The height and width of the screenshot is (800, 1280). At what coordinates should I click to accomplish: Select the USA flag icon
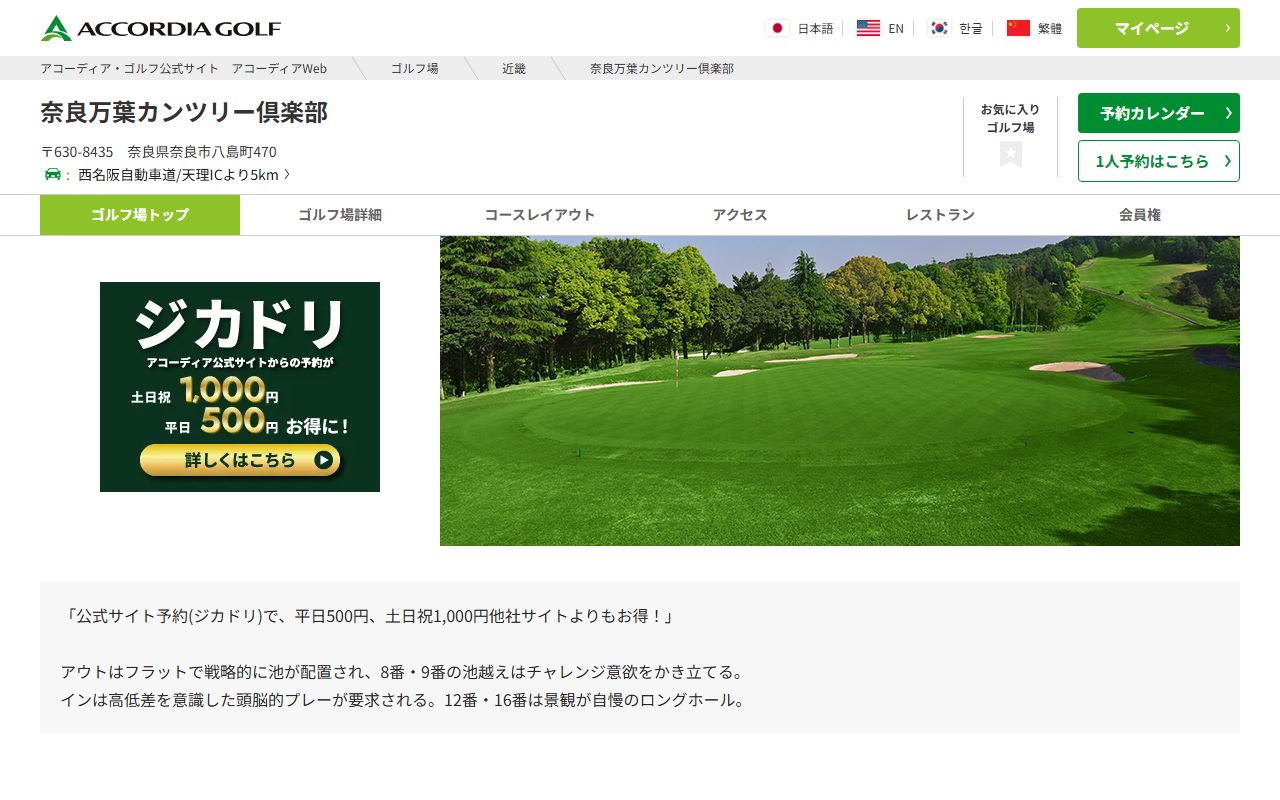point(868,28)
